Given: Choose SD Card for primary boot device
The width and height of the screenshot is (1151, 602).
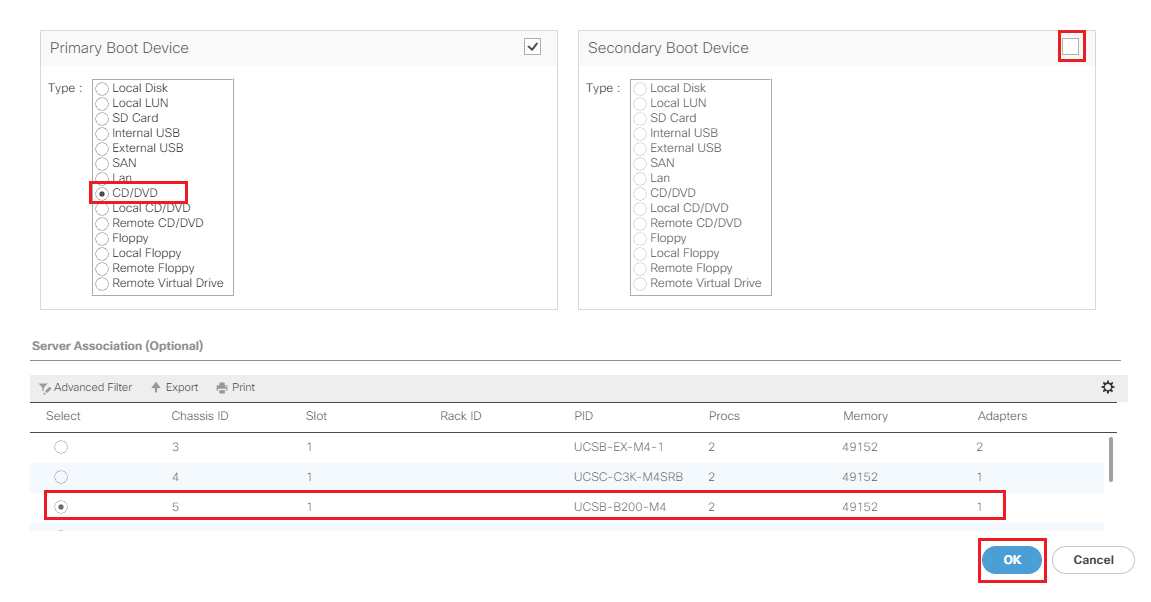Looking at the screenshot, I should (x=102, y=119).
